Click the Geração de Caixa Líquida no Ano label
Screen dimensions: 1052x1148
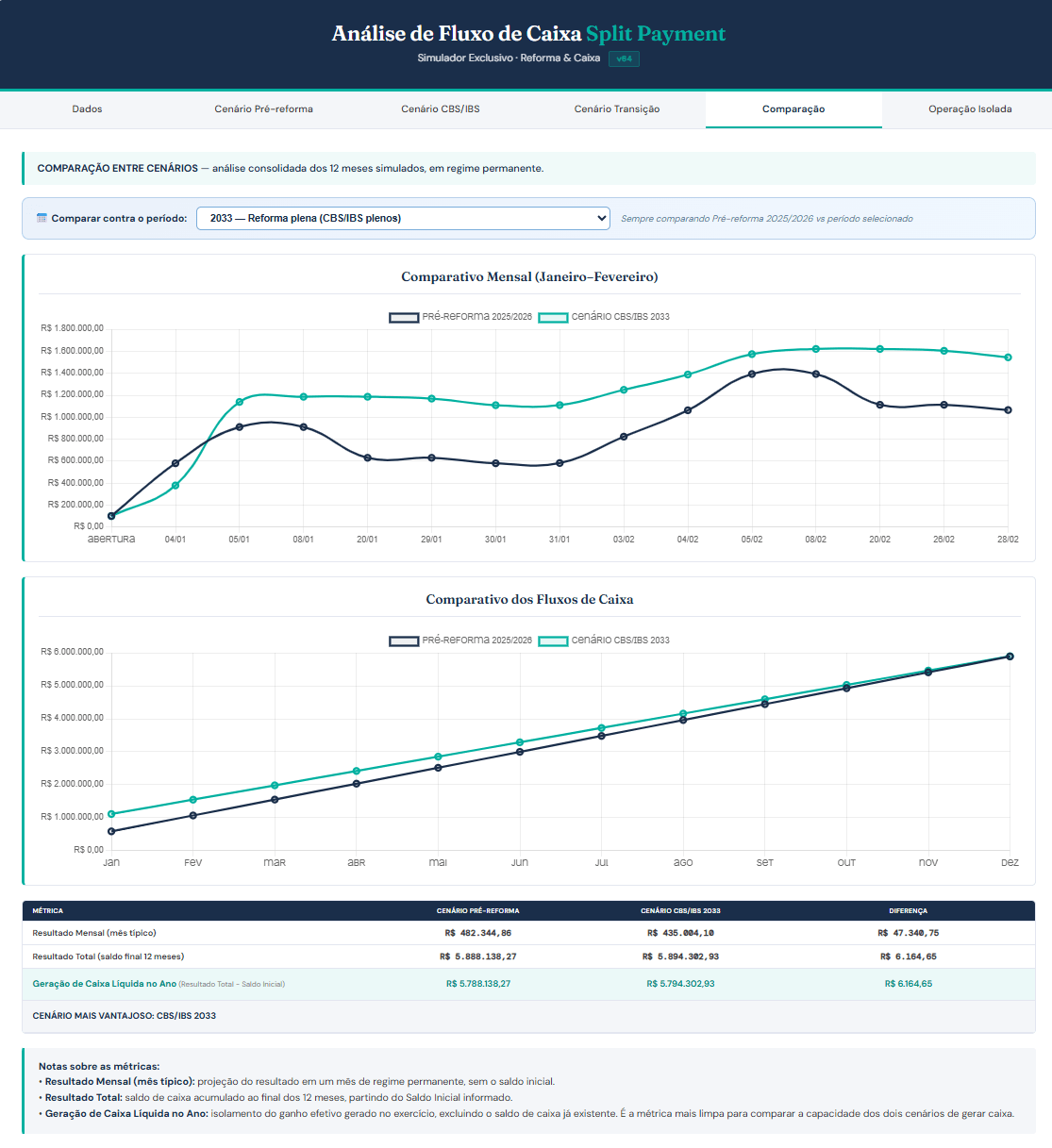[x=105, y=984]
